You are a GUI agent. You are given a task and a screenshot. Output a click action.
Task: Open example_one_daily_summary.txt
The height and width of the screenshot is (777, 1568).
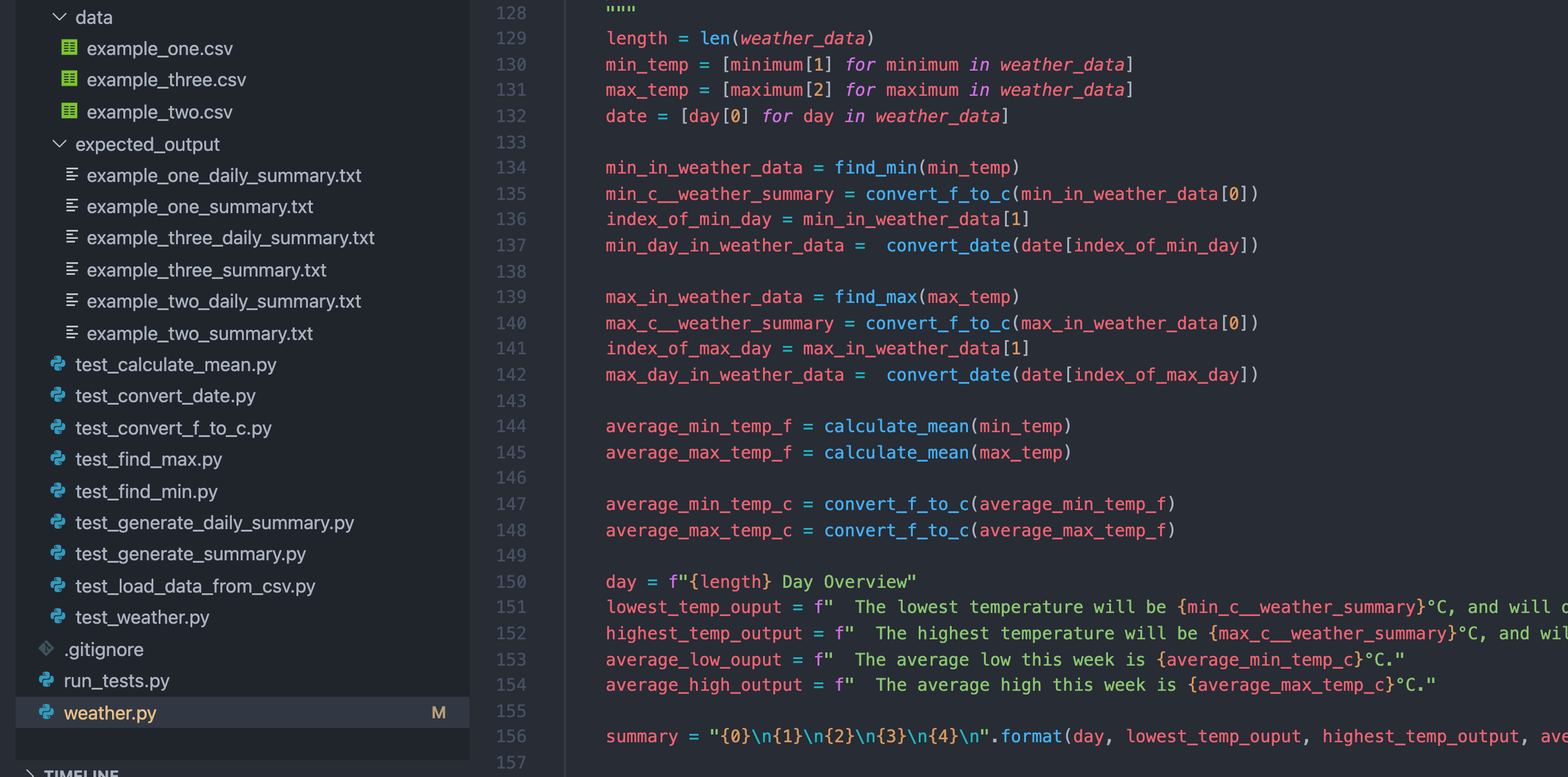(x=224, y=175)
